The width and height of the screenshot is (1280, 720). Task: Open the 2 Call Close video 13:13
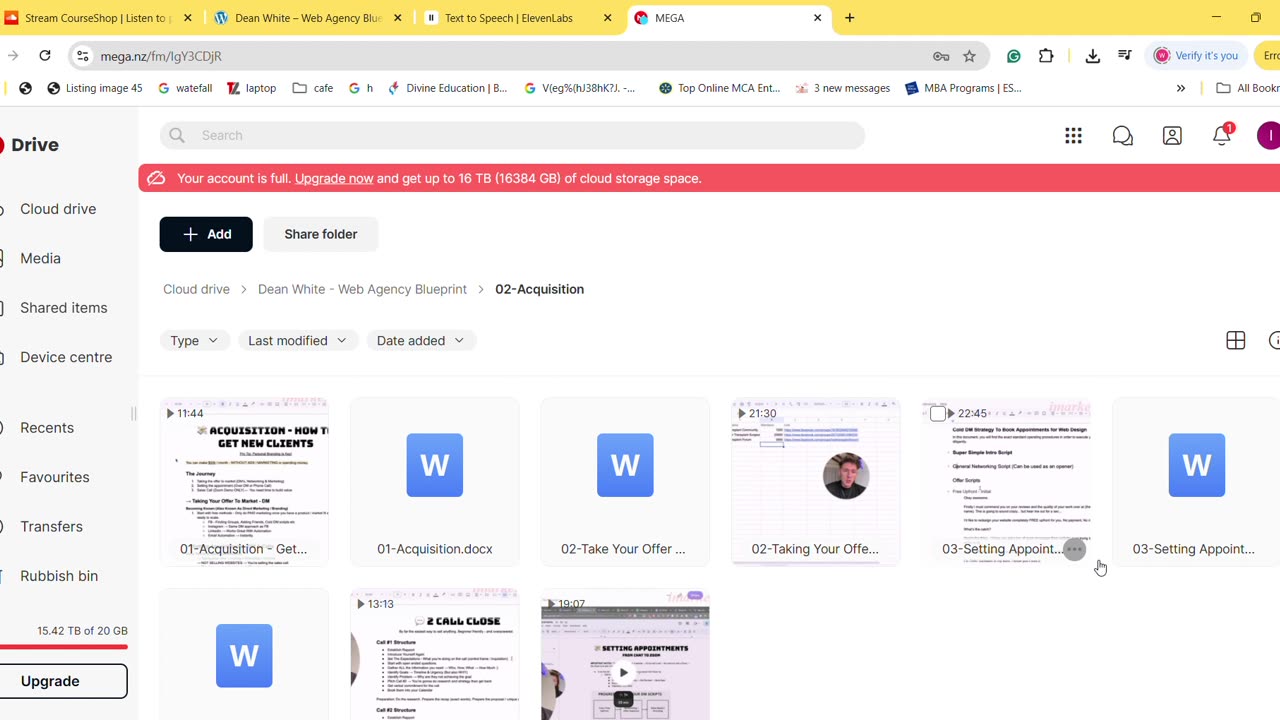[x=435, y=654]
